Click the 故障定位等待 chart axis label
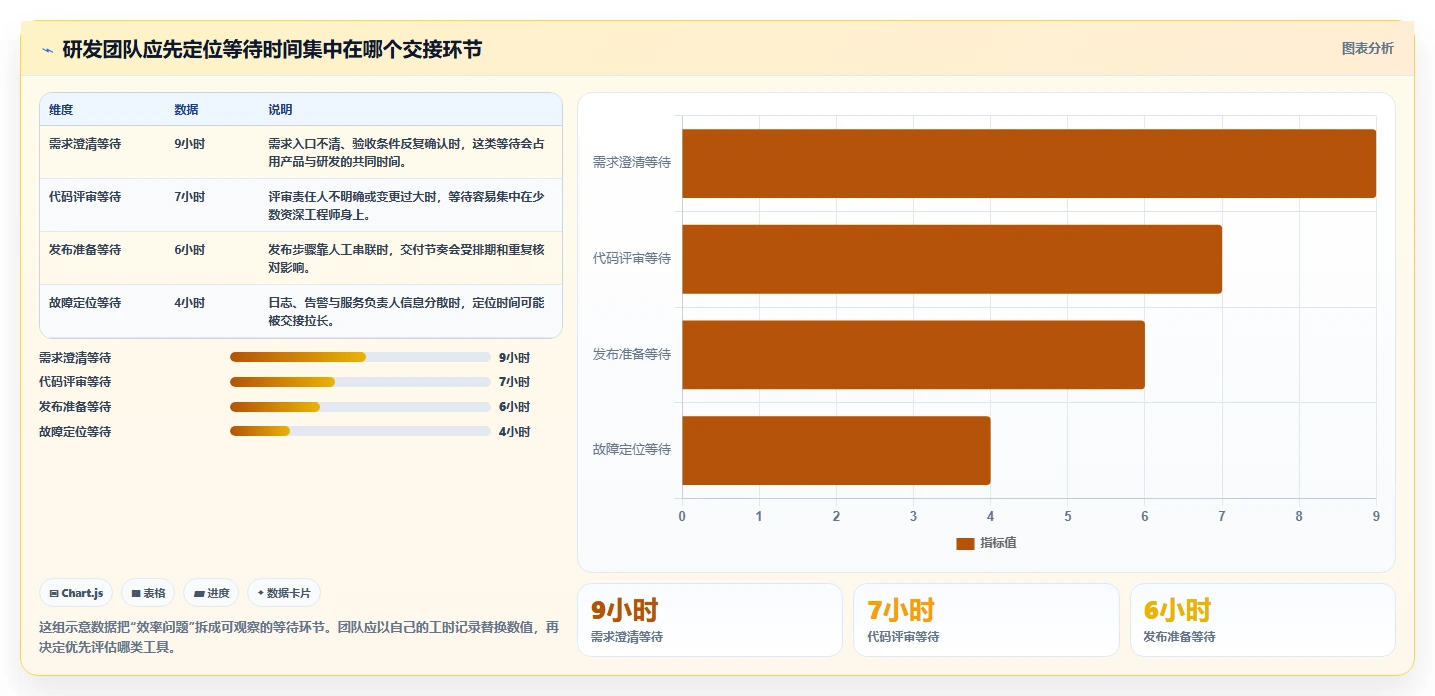Viewport: 1435px width, 696px height. pyautogui.click(x=632, y=450)
